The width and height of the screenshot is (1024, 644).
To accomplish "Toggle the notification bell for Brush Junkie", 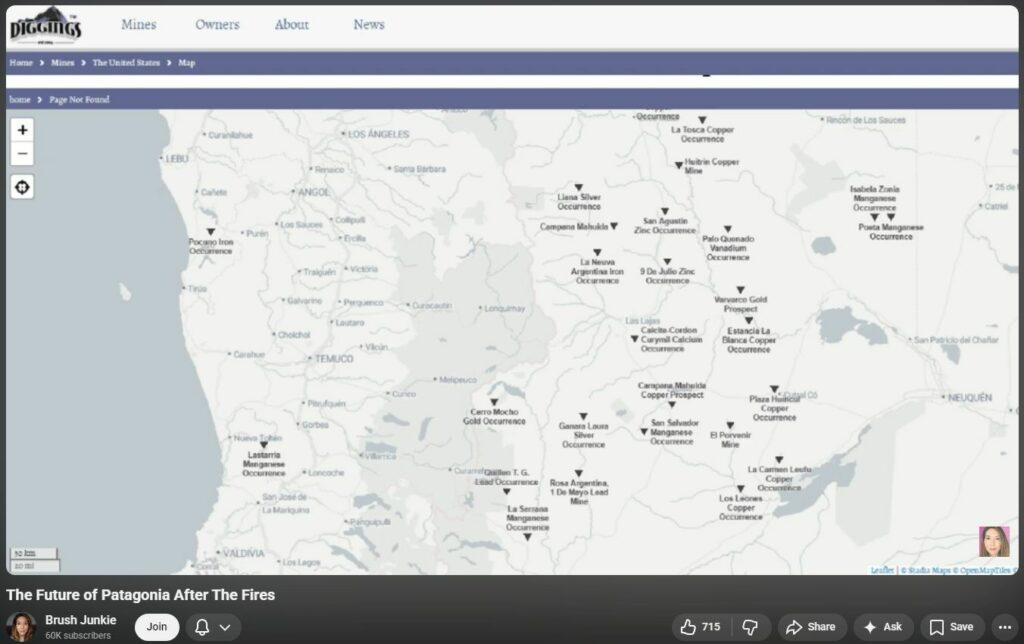I will click(x=202, y=627).
